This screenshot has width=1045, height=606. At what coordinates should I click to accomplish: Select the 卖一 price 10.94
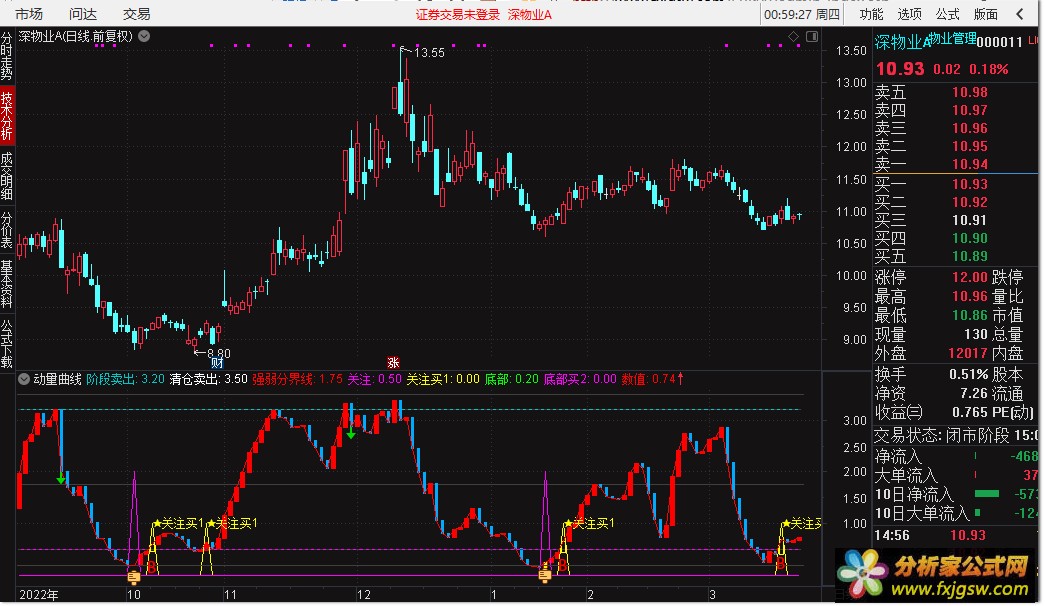pyautogui.click(x=970, y=165)
